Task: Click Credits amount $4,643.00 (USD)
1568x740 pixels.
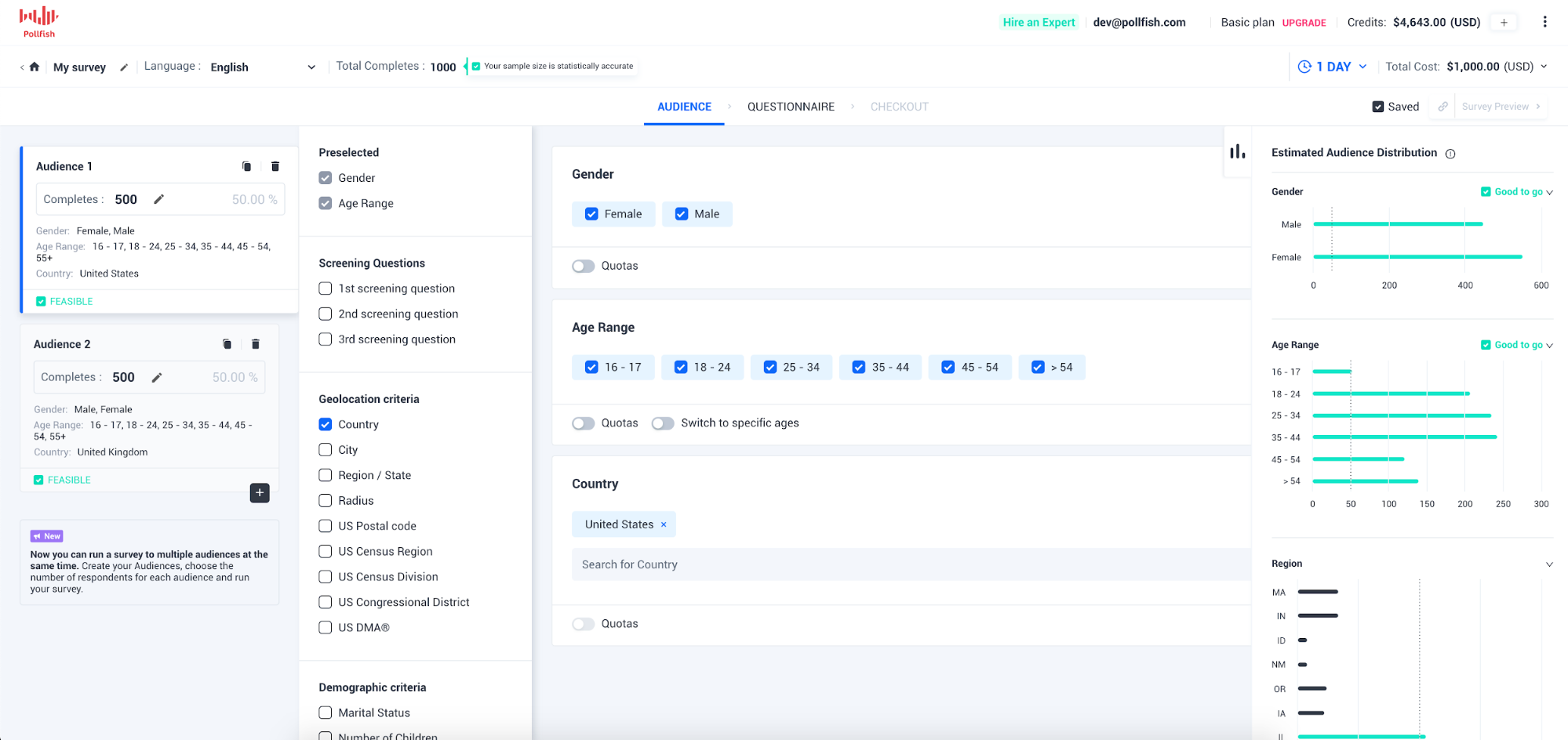Action: click(x=1436, y=22)
